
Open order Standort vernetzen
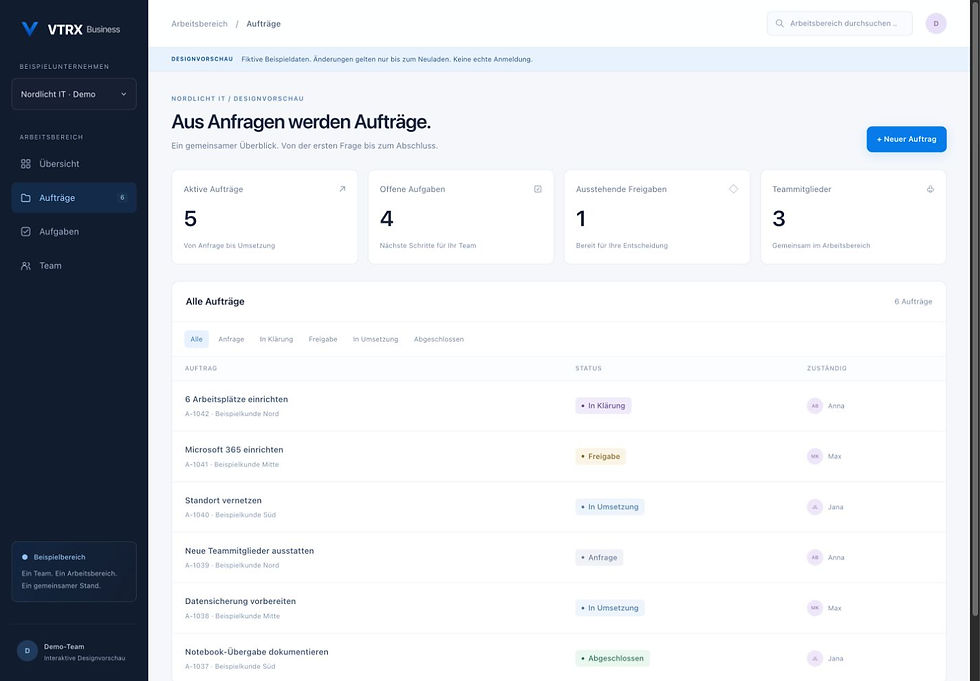coord(223,500)
